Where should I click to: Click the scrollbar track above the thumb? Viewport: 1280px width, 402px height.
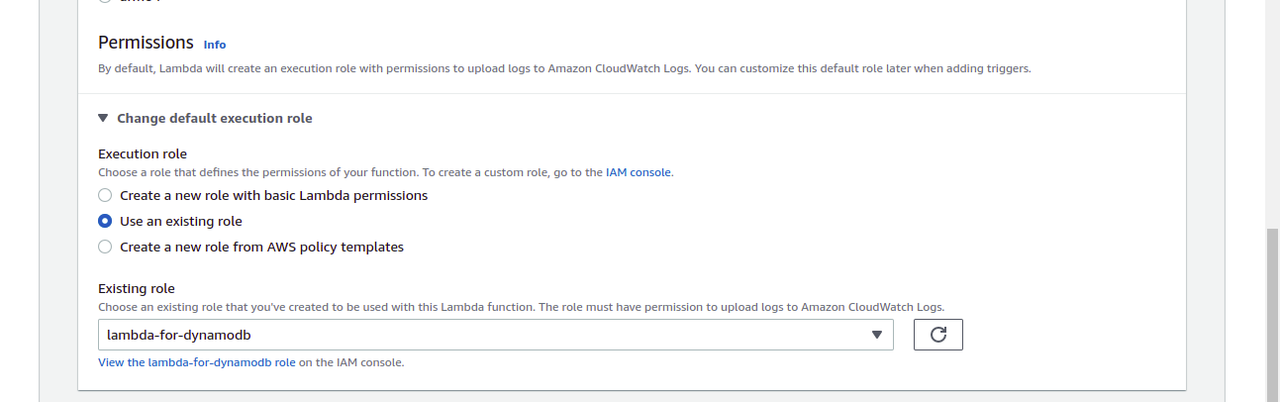coord(1271,110)
